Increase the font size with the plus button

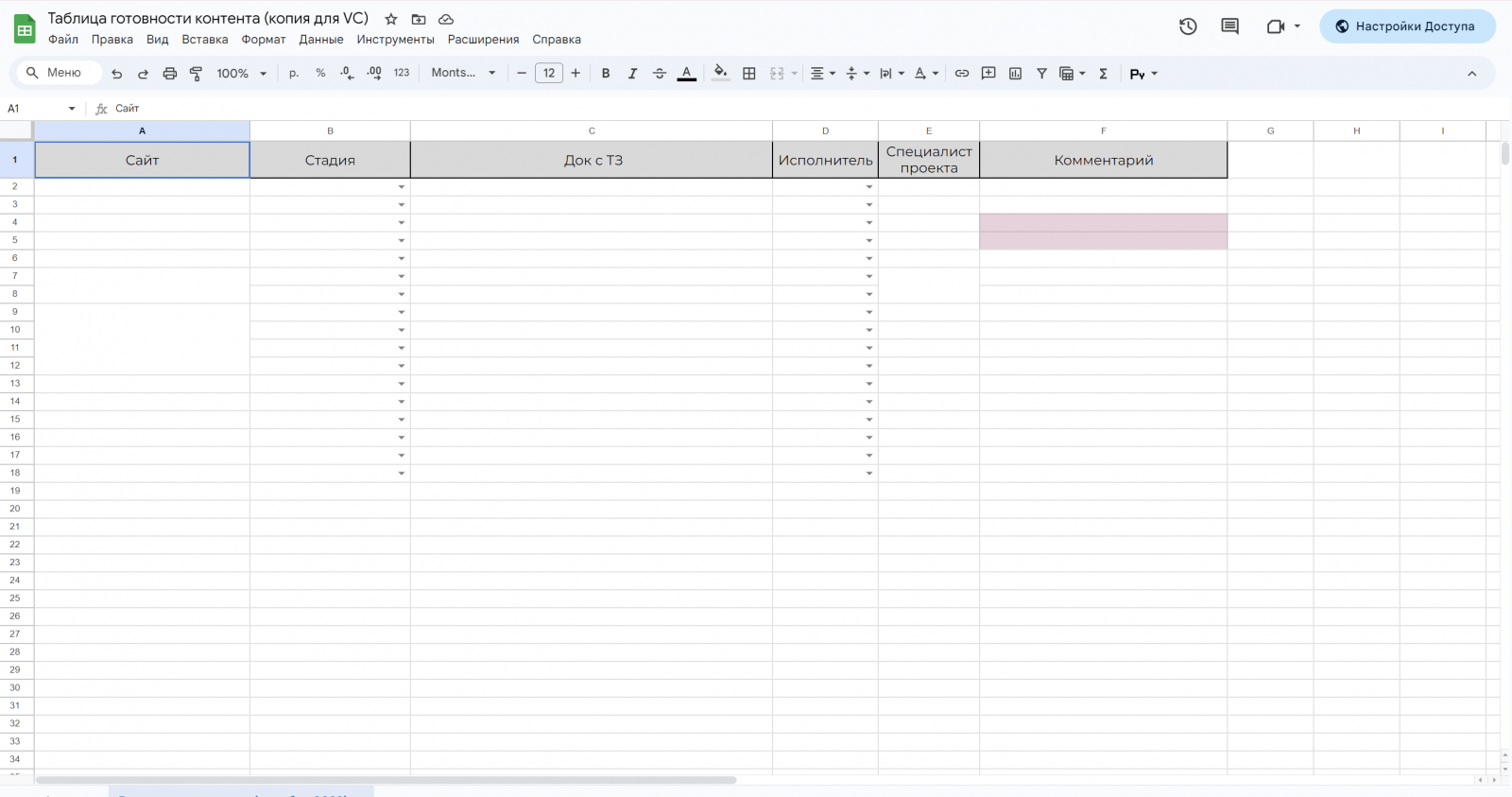coord(576,74)
